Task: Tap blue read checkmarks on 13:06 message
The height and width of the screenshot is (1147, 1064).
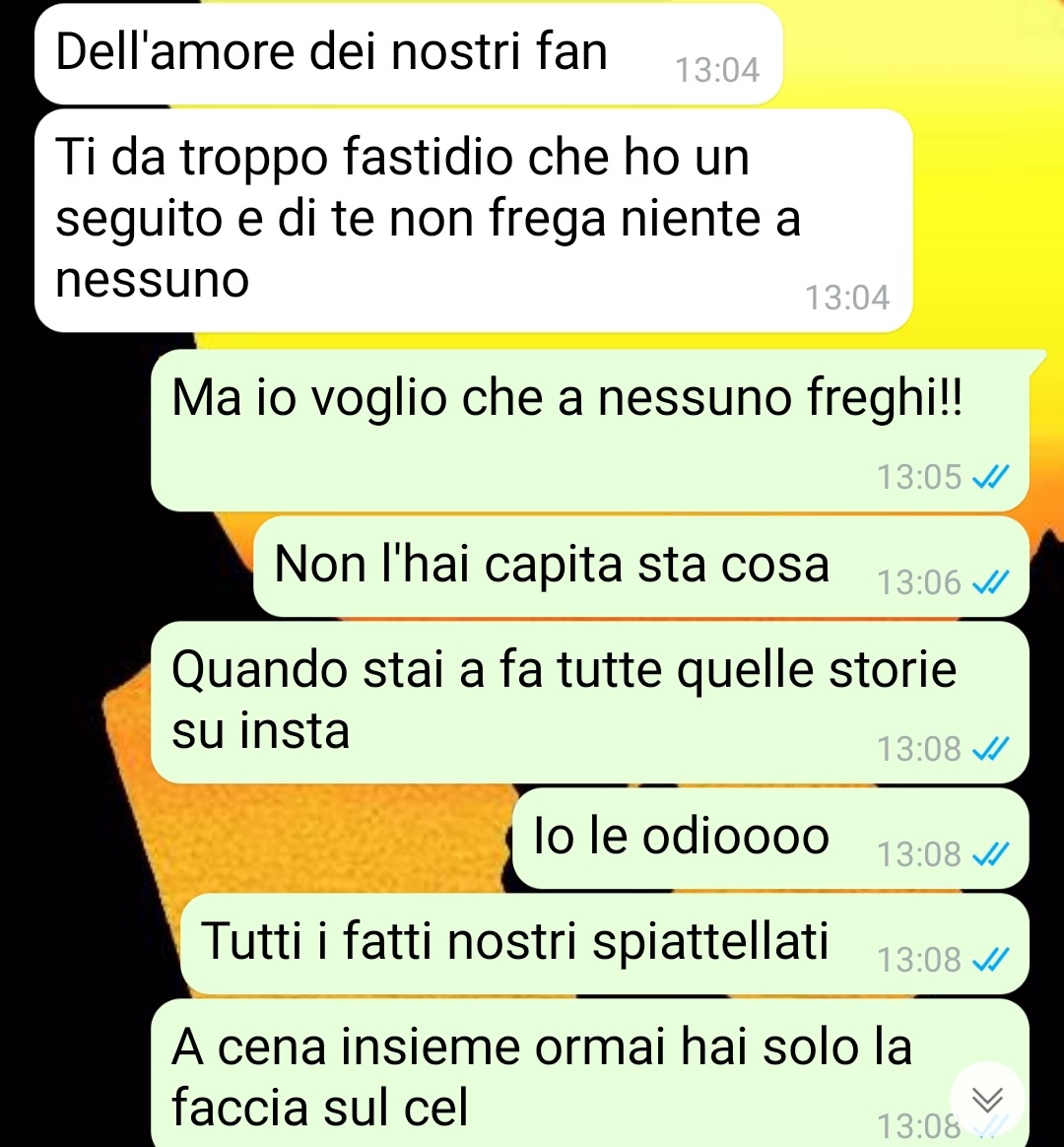Action: [990, 583]
